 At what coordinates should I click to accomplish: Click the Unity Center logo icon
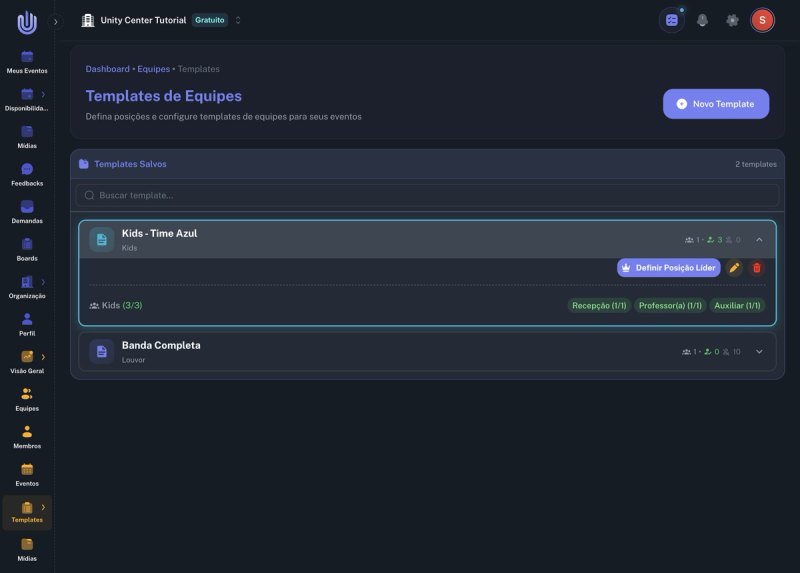tap(27, 22)
